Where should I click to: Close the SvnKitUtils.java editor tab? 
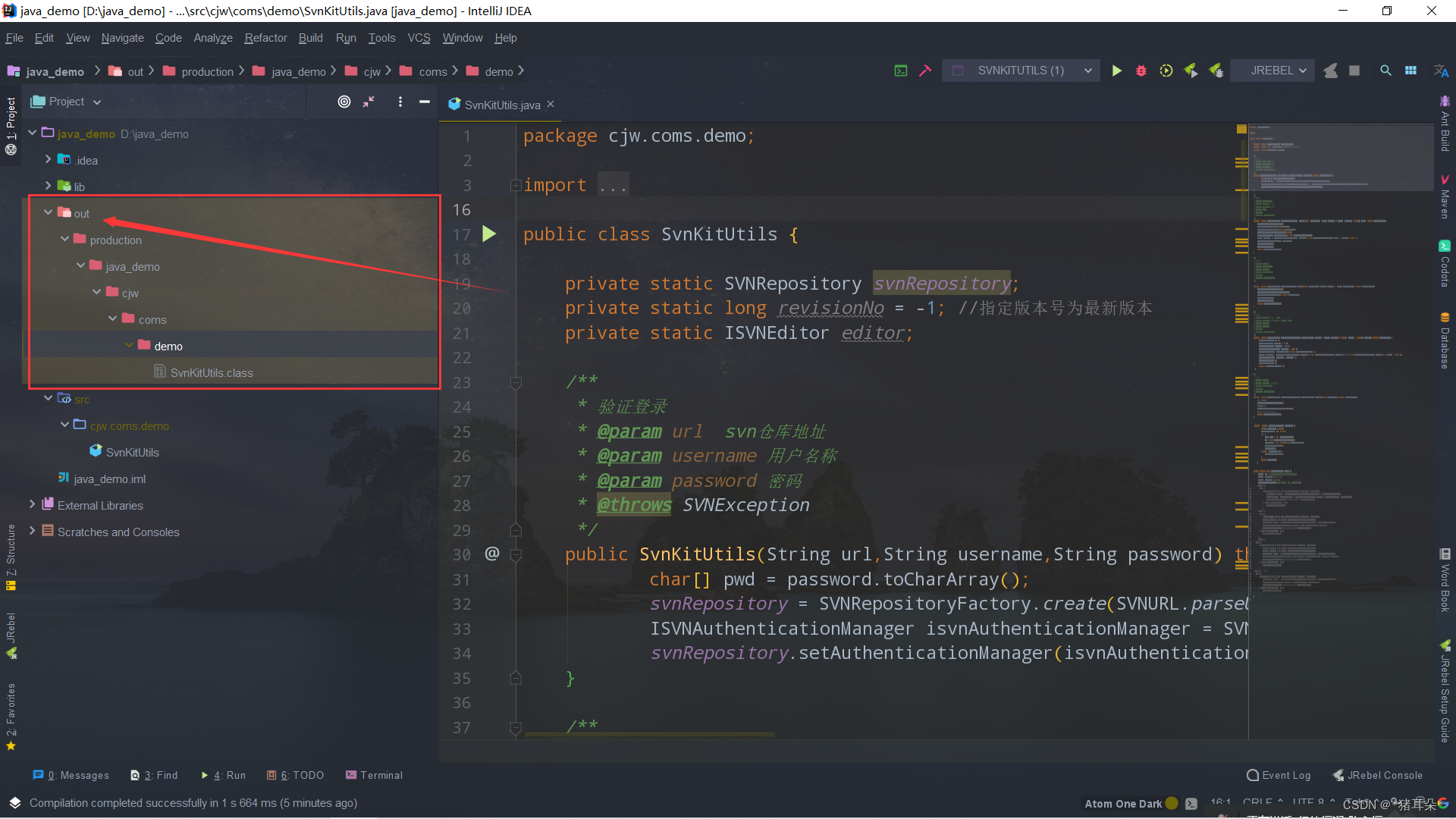click(x=551, y=105)
